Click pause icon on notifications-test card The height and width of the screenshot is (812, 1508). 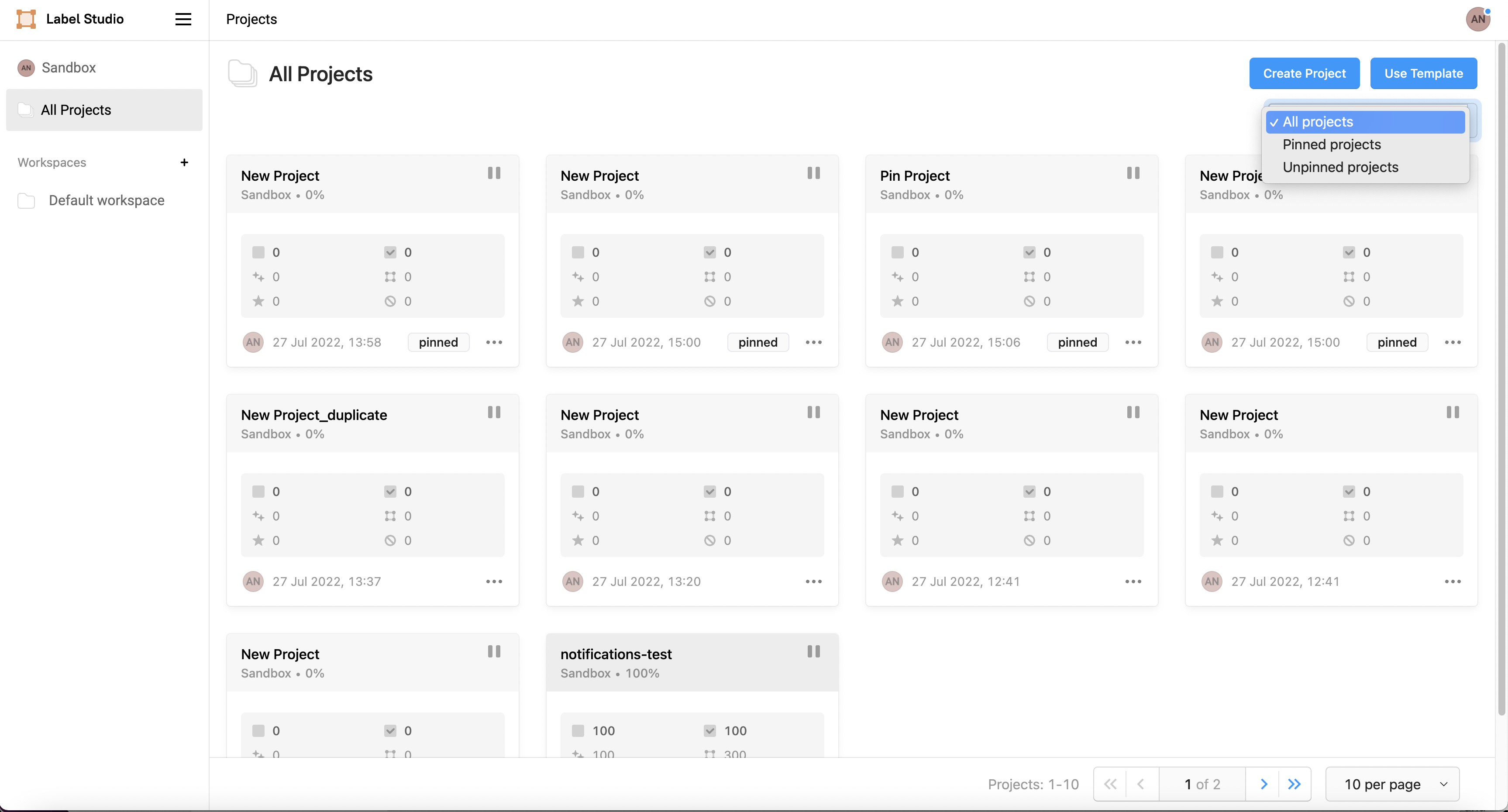pos(813,652)
